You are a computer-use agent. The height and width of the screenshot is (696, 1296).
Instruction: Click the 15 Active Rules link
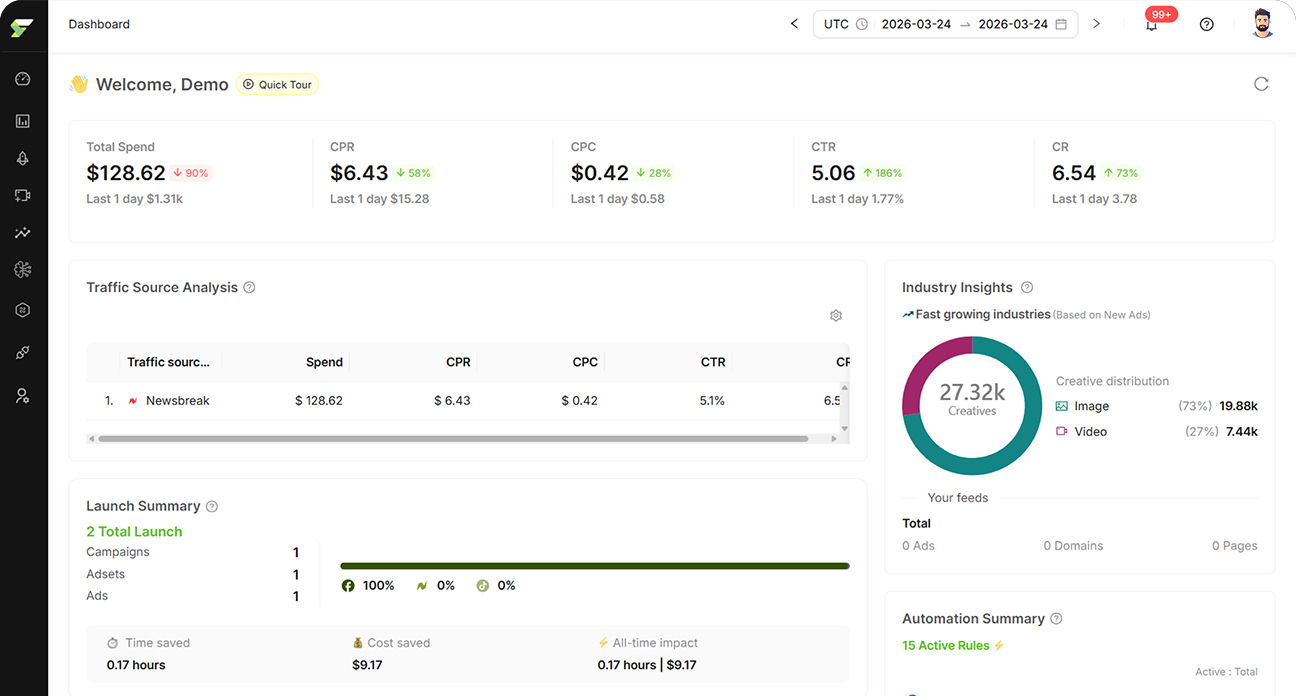tap(945, 645)
